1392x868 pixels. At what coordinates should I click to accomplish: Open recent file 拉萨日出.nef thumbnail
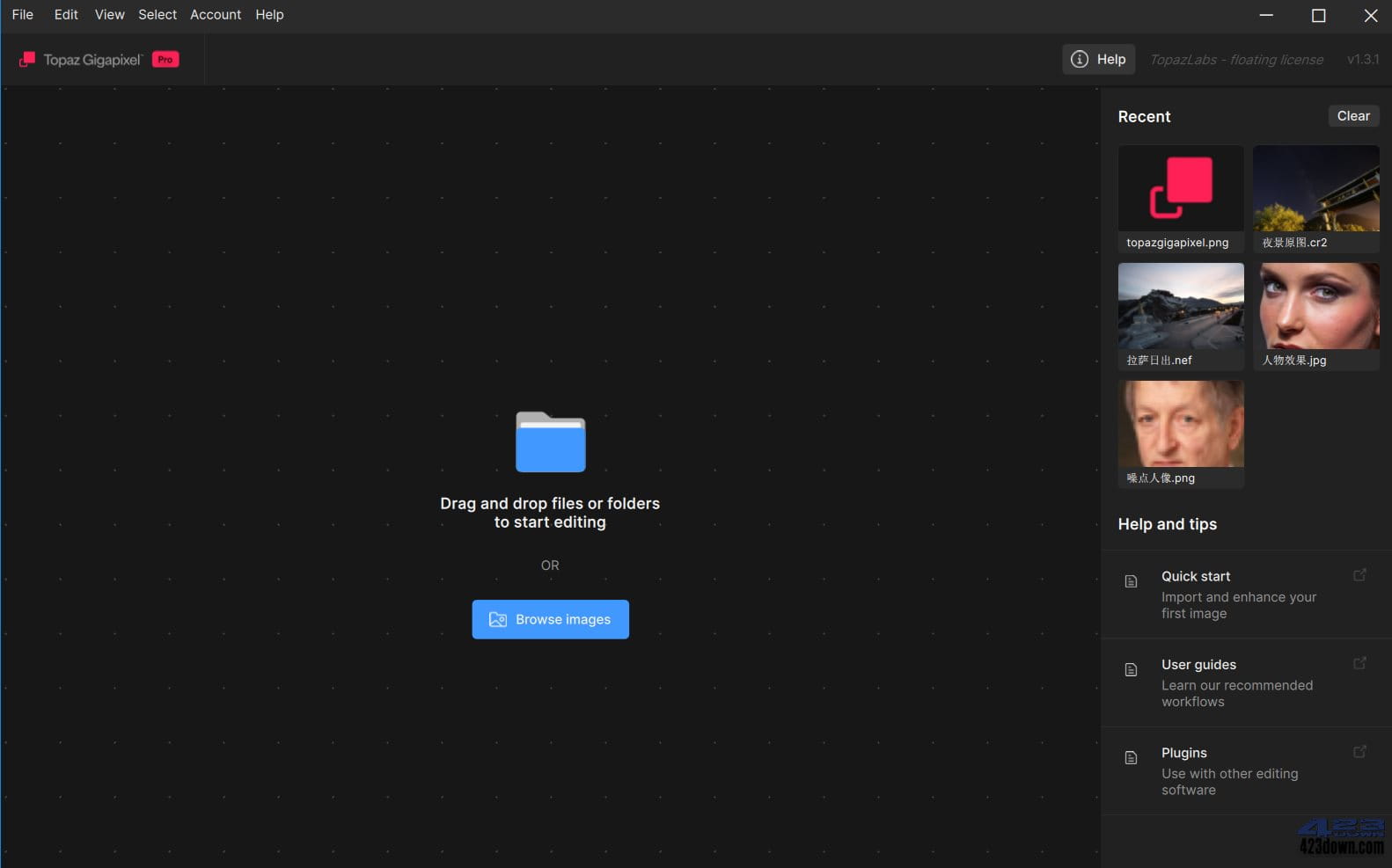coord(1181,306)
